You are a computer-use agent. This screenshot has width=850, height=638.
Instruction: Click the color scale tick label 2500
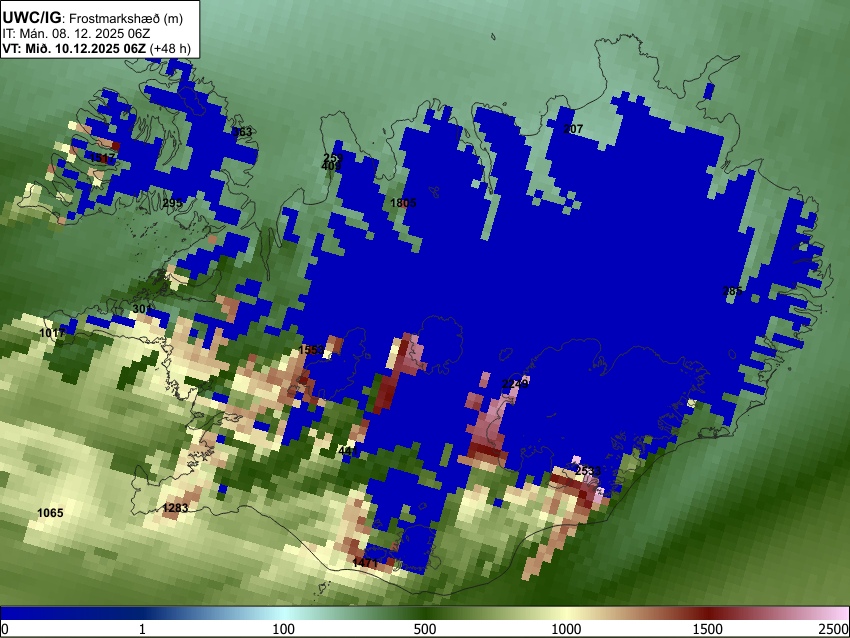[x=834, y=629]
